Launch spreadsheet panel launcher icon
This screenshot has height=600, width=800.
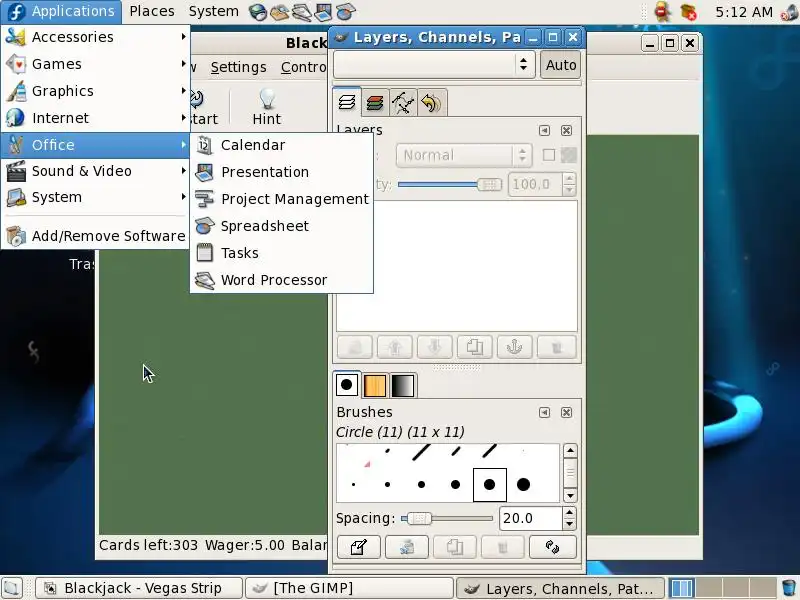(345, 12)
